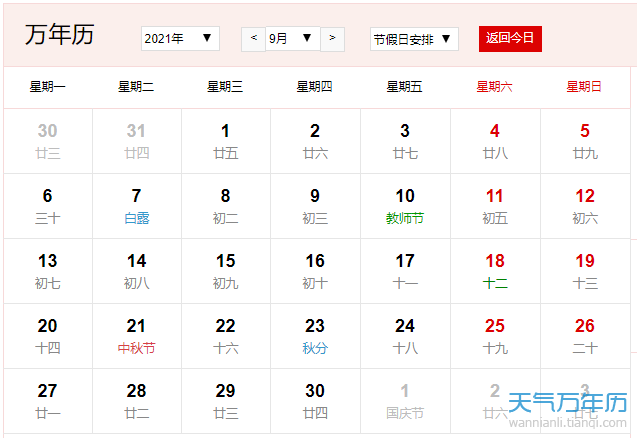Click the 万年历 page title
637x438 pixels.
point(60,35)
